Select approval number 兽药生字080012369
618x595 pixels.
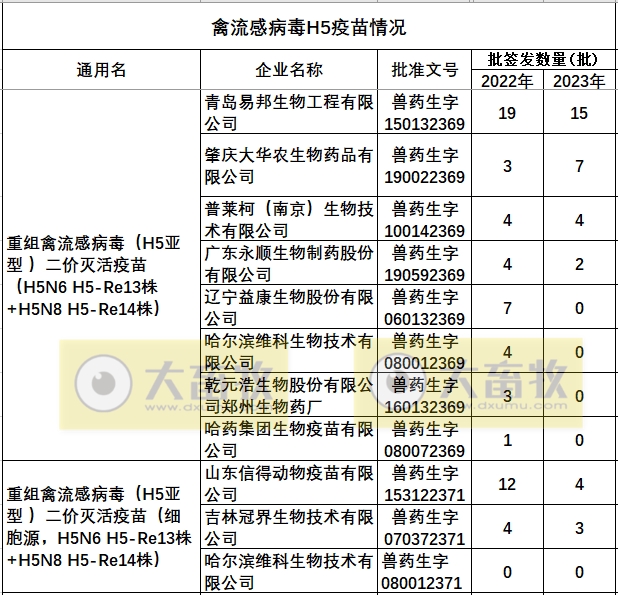click(424, 351)
